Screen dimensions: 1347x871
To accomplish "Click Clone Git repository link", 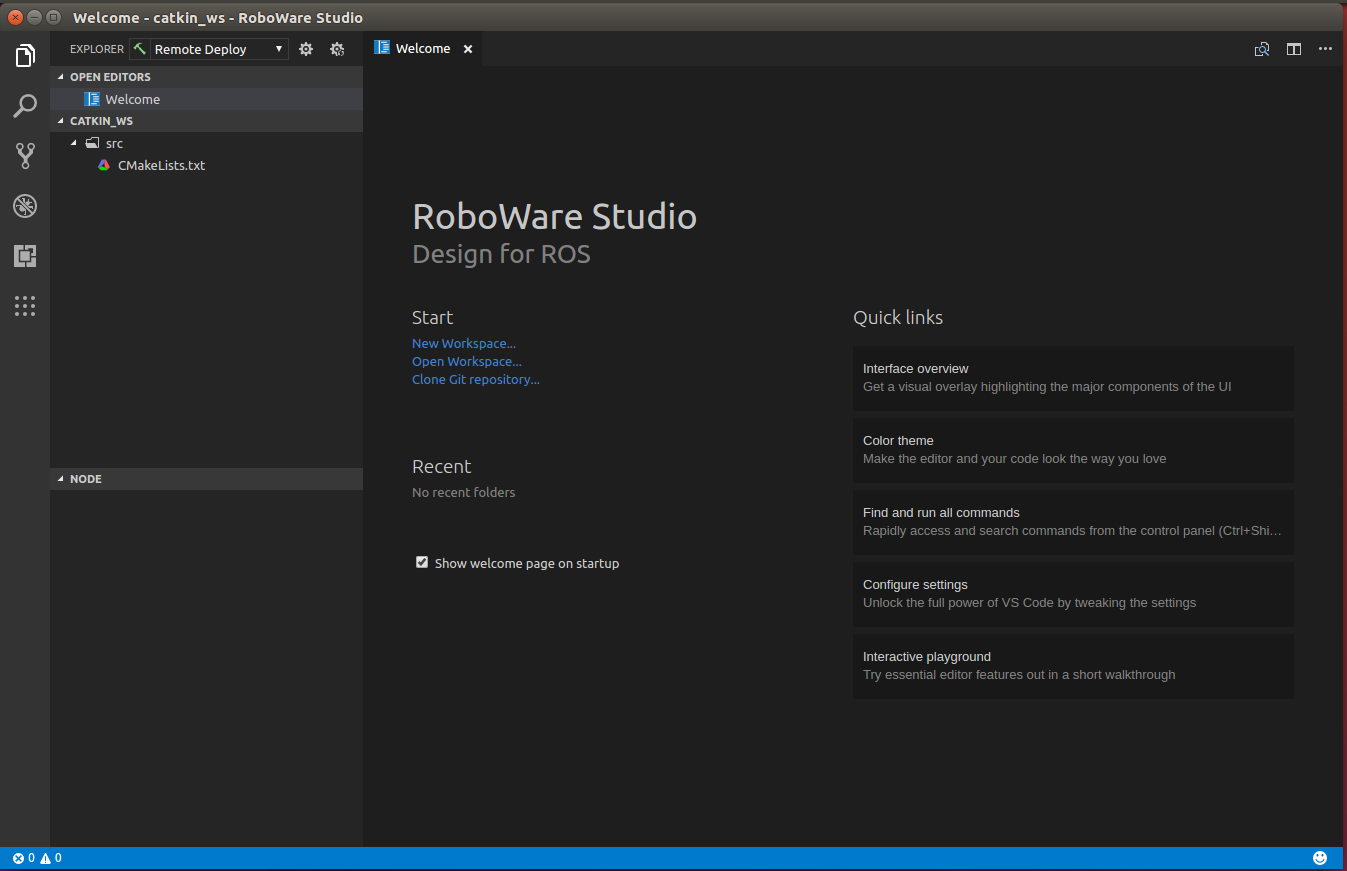I will [x=475, y=380].
